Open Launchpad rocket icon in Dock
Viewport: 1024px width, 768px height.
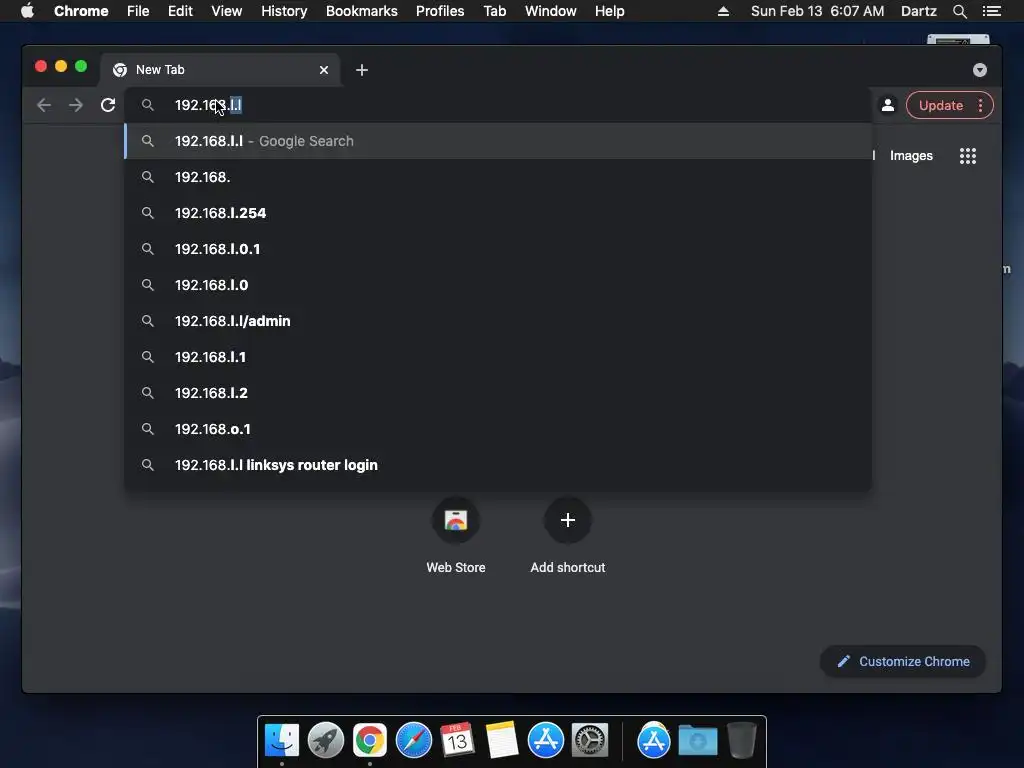pos(326,741)
